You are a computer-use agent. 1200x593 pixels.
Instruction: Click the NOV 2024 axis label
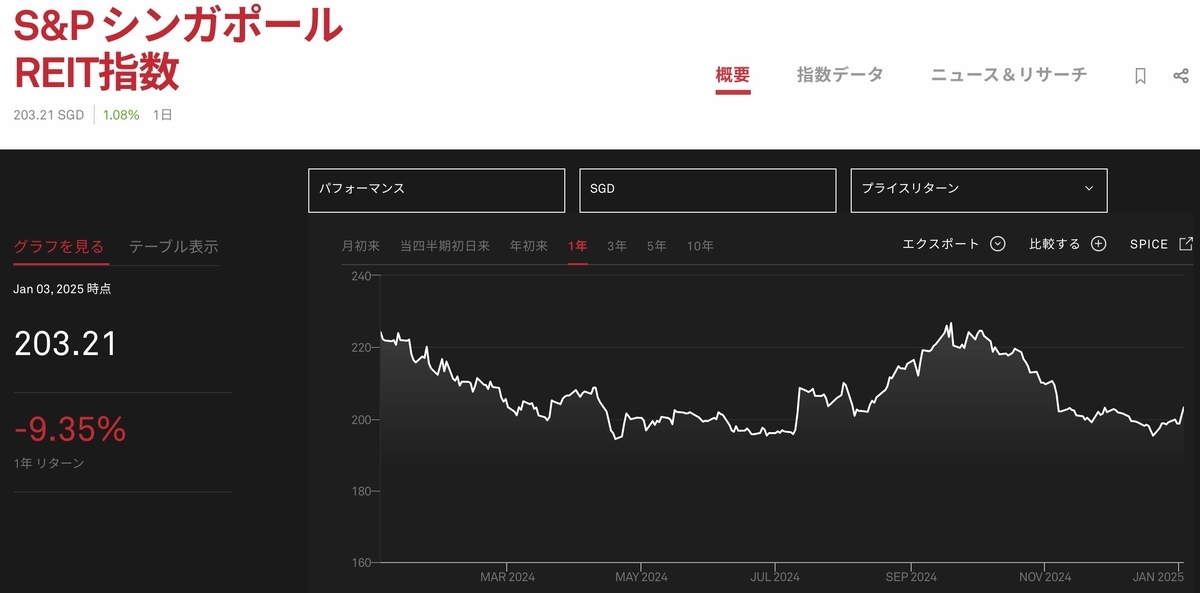(1044, 577)
